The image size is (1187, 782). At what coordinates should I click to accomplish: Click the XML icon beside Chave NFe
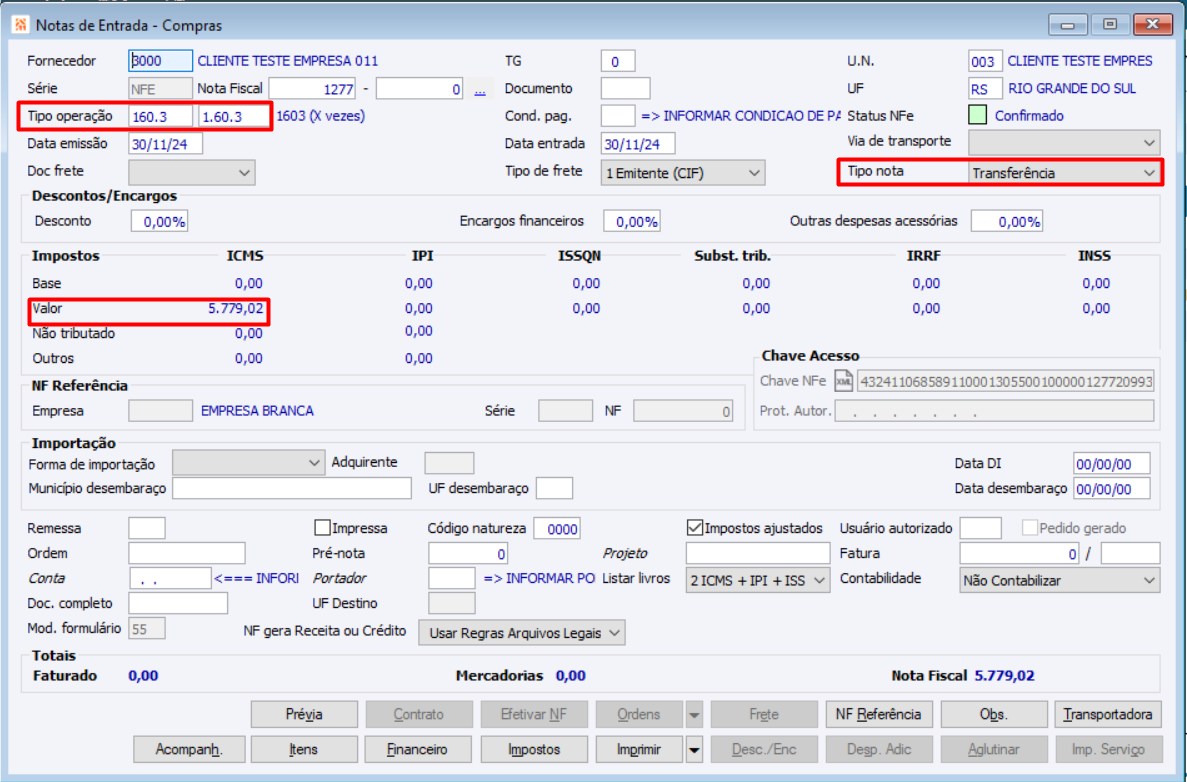coord(845,381)
